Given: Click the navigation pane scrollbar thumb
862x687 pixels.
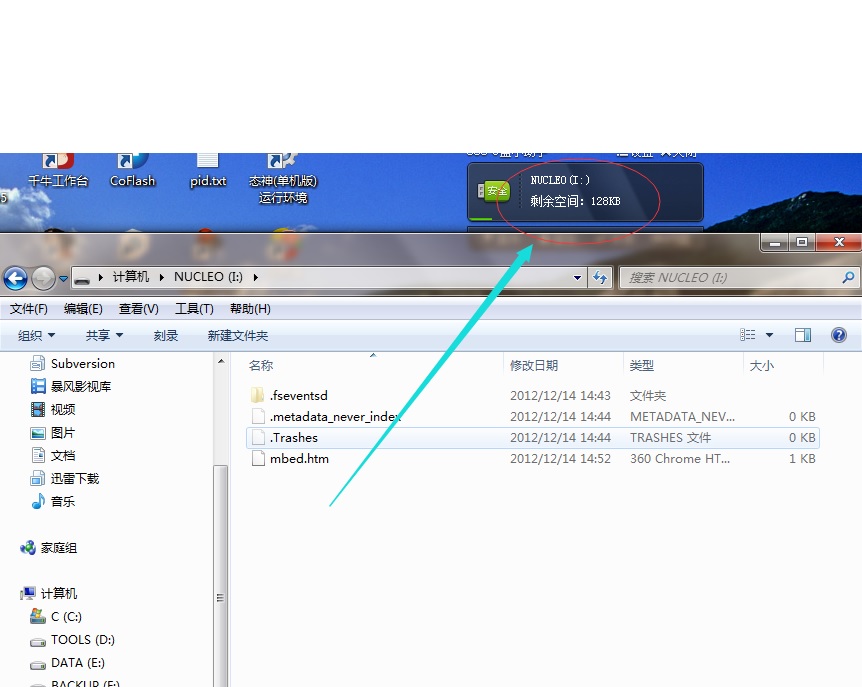Looking at the screenshot, I should click(221, 576).
